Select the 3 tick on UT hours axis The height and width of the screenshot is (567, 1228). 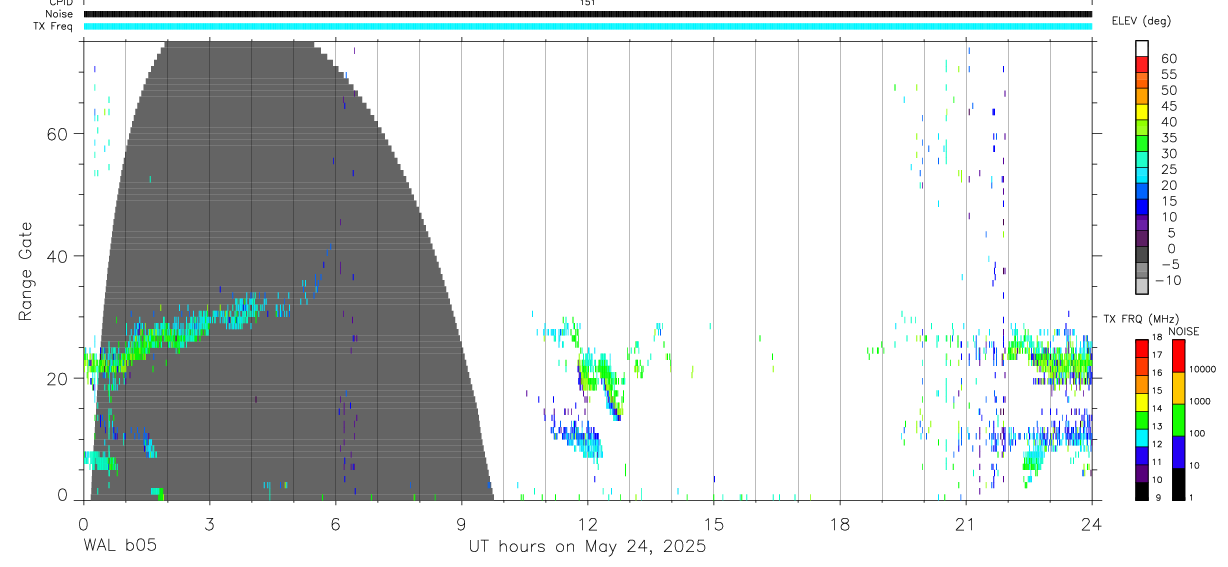pos(209,522)
